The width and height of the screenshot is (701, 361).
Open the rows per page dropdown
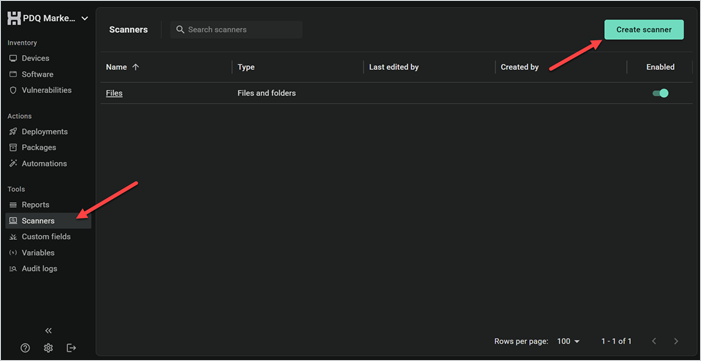pyautogui.click(x=568, y=341)
